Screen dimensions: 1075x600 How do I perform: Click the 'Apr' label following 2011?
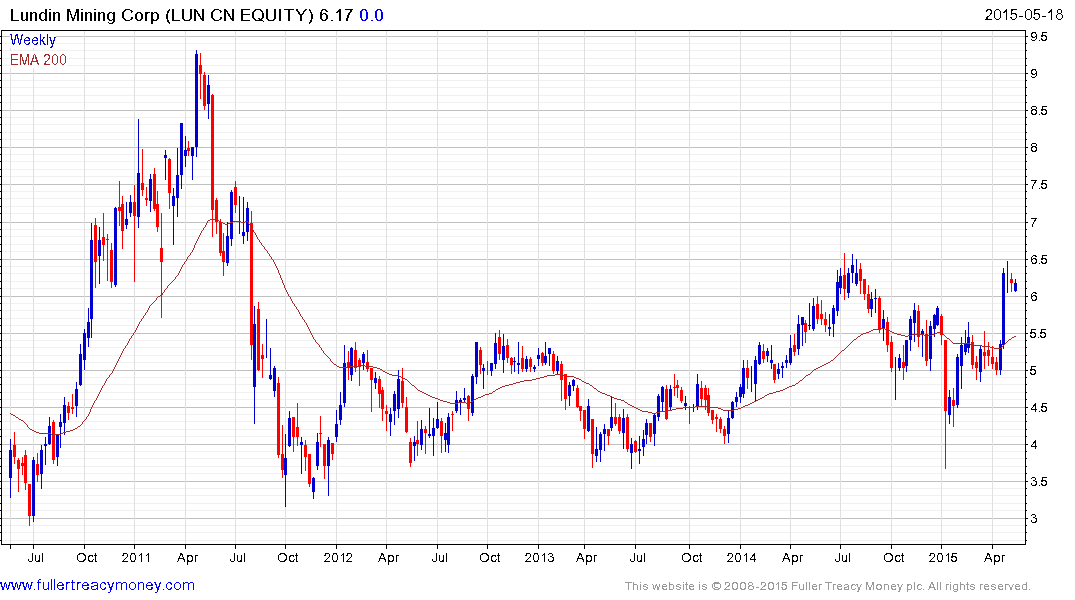pyautogui.click(x=187, y=557)
